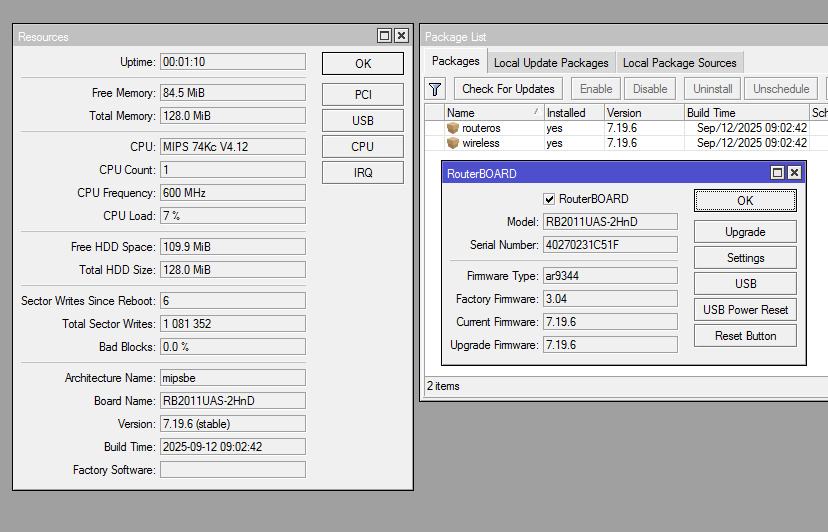The image size is (828, 532).
Task: Click the Unschedule button
Action: [781, 89]
